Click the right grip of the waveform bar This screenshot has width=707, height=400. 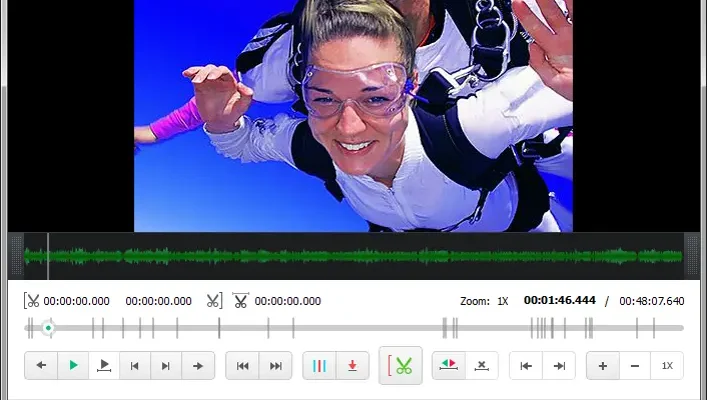692,256
